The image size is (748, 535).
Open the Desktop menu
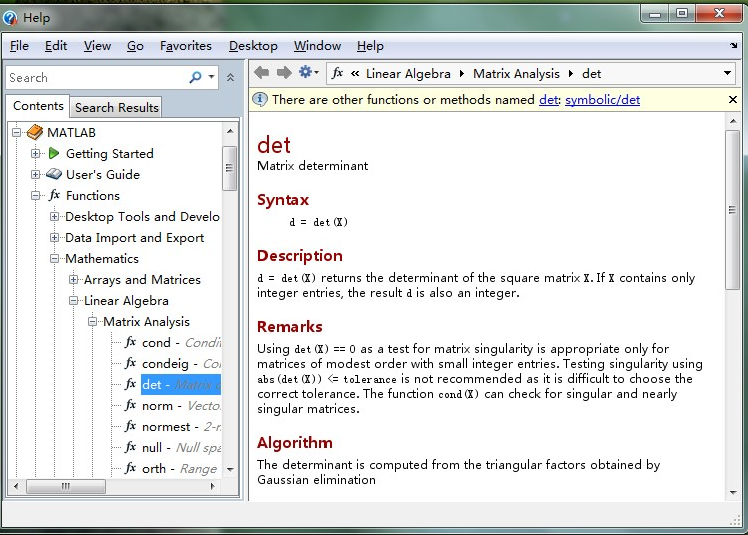pyautogui.click(x=253, y=46)
